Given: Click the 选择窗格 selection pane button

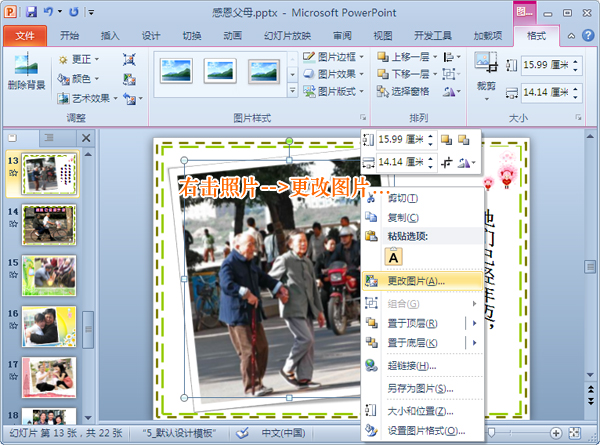Looking at the screenshot, I should click(403, 91).
